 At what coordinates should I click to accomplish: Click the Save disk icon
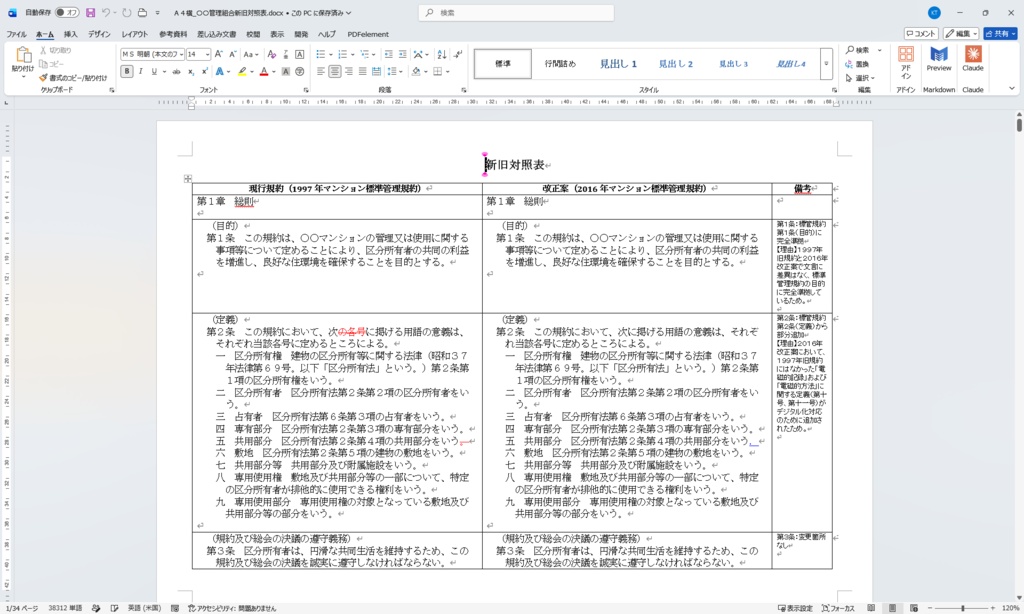click(x=90, y=12)
